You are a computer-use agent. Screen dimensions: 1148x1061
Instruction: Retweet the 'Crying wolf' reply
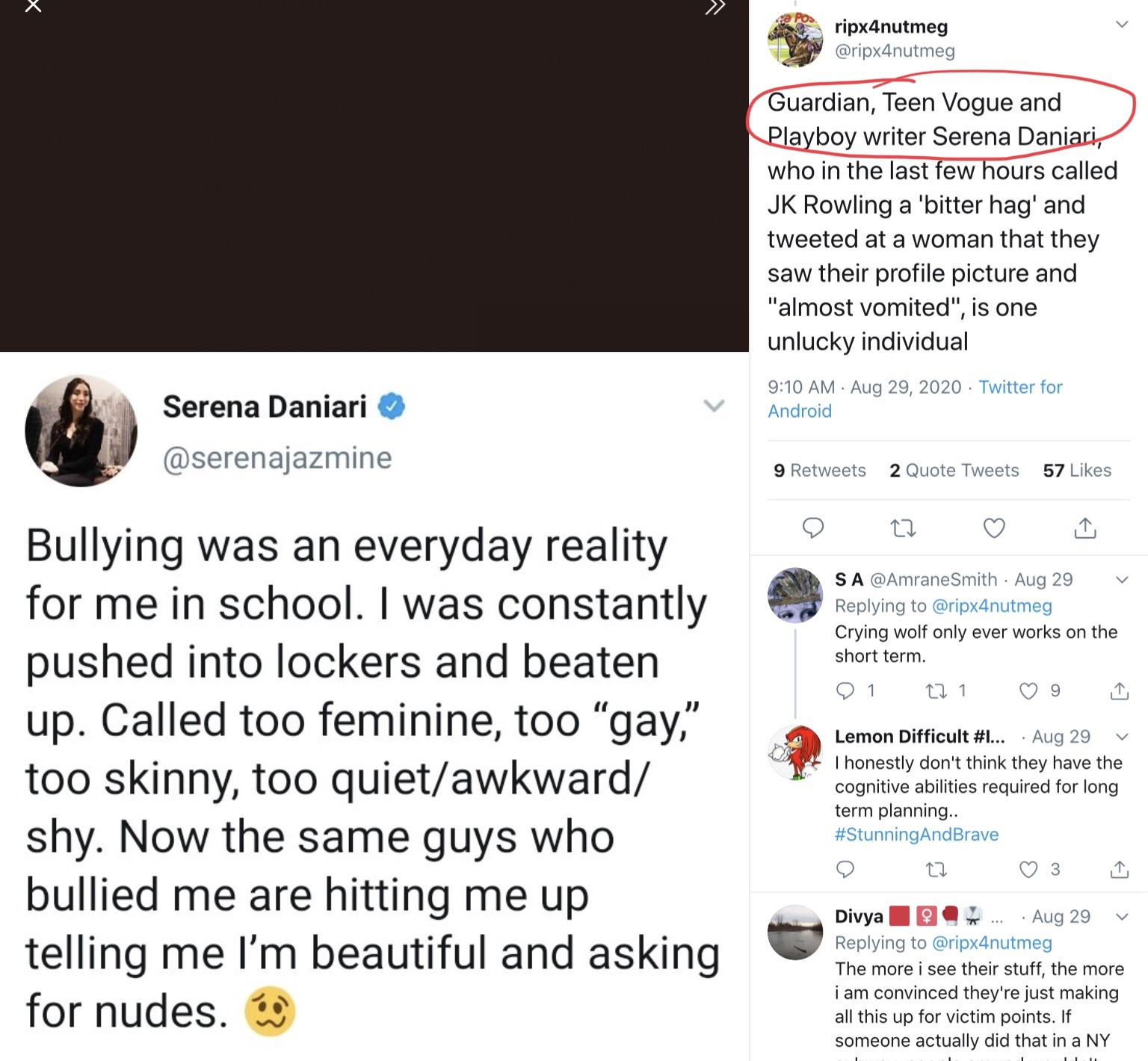tap(936, 691)
